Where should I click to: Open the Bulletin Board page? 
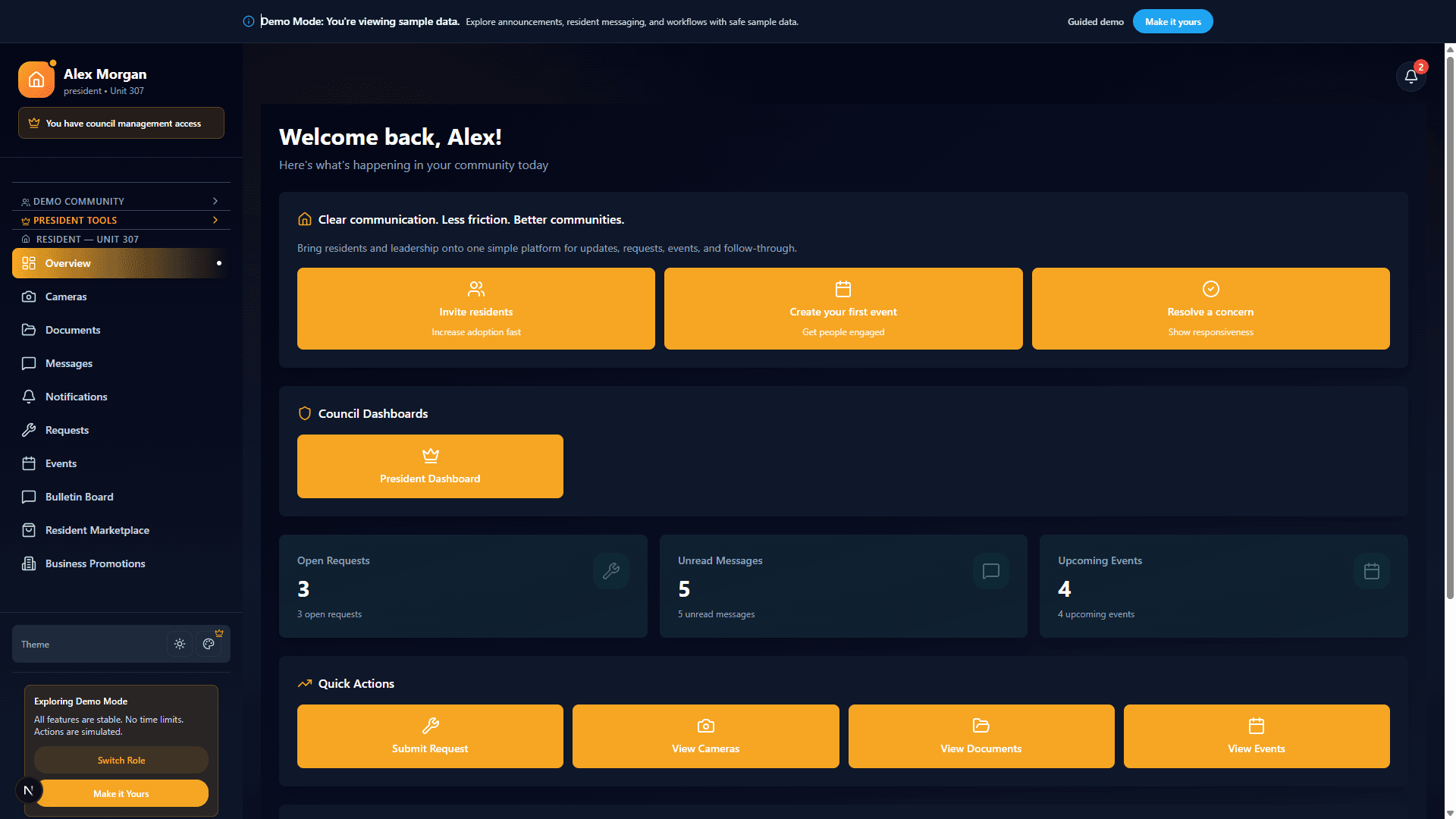pos(121,497)
